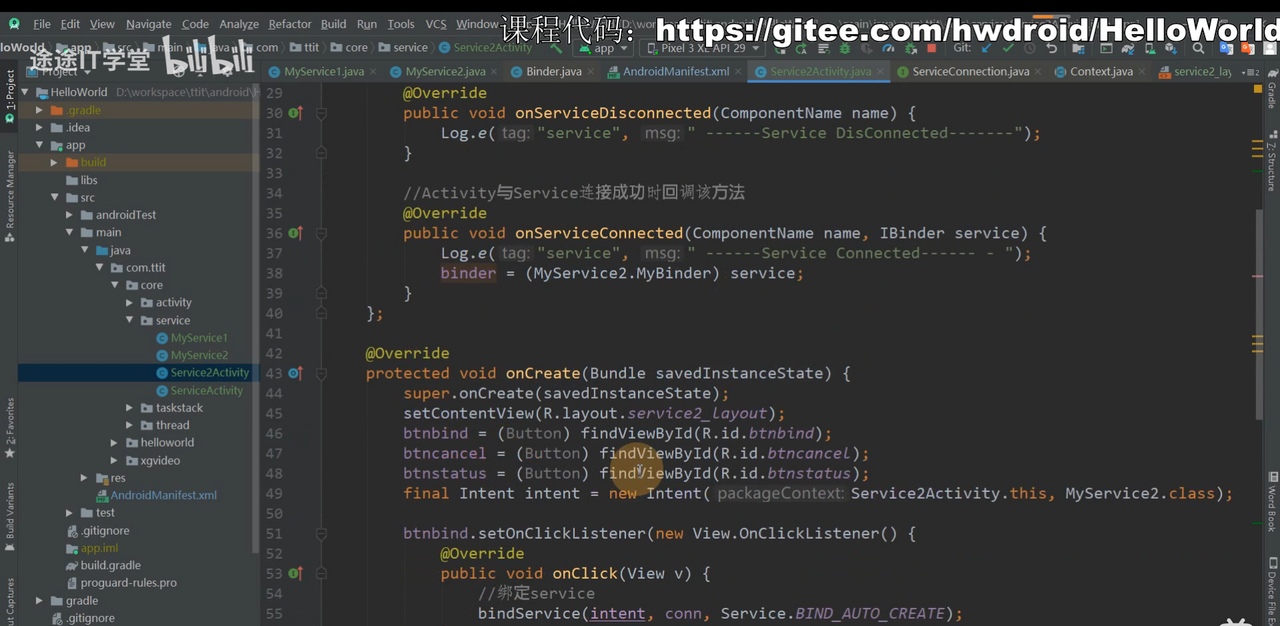Expand the activity package node
This screenshot has width=1280, height=626.
coord(131,302)
